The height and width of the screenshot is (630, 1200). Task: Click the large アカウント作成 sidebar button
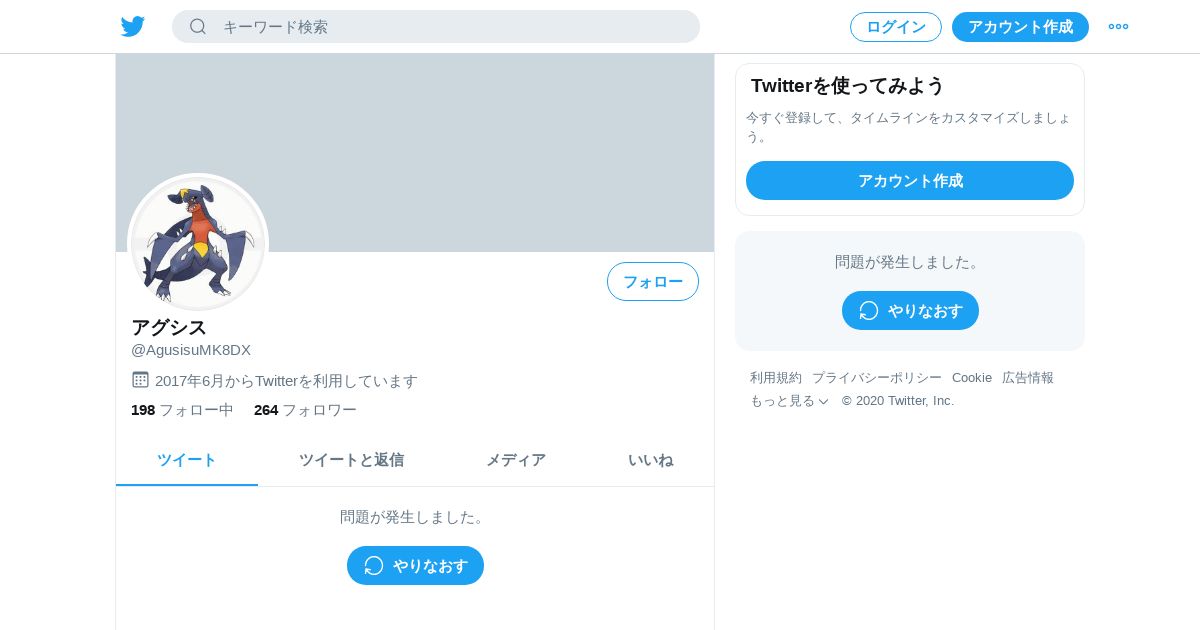click(910, 181)
